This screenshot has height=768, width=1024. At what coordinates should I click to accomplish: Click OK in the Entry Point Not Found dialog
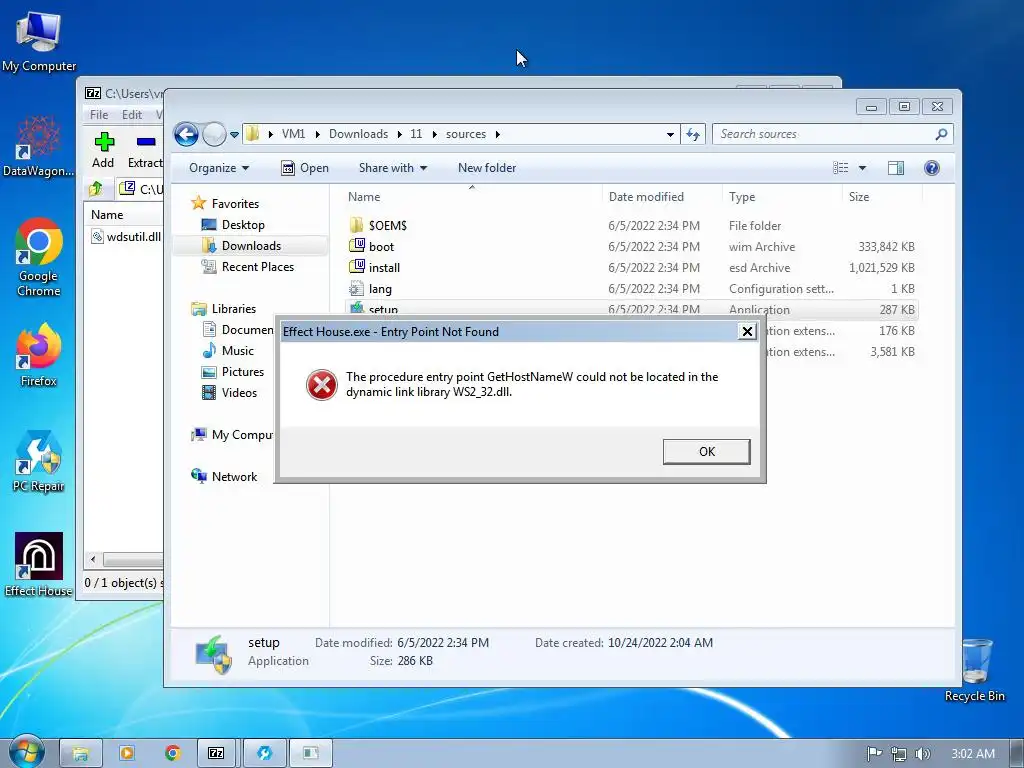tap(706, 451)
